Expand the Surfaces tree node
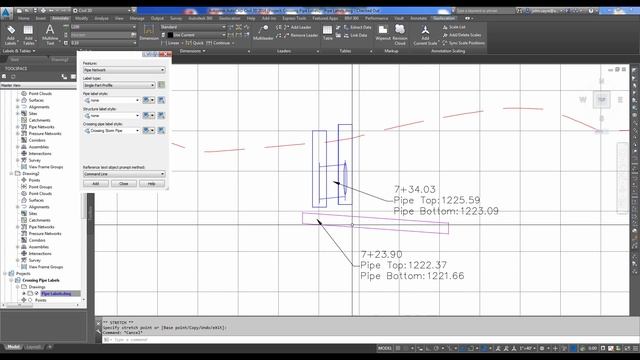The height and width of the screenshot is (360, 640). tap(18, 100)
